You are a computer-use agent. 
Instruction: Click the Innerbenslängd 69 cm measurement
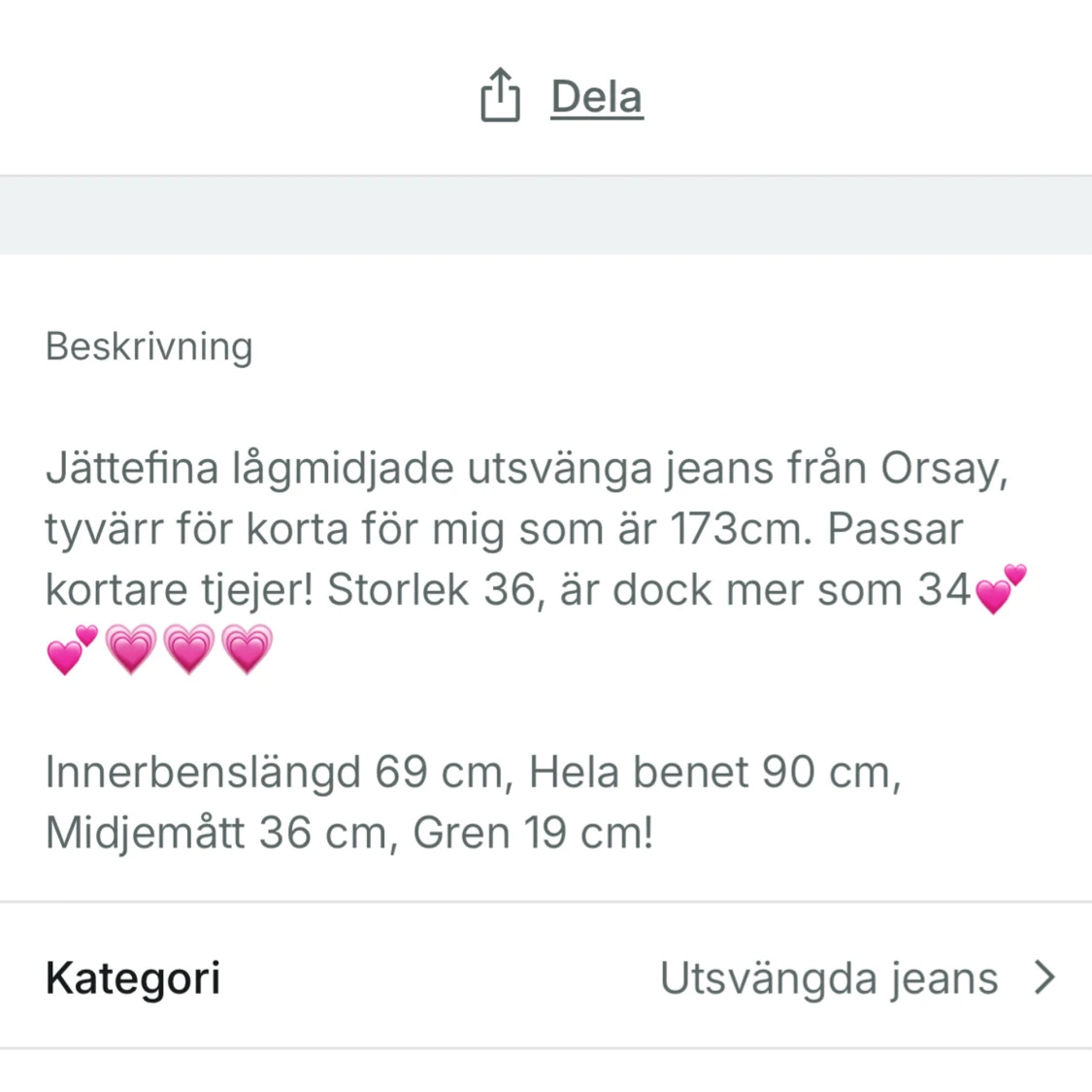[280, 773]
